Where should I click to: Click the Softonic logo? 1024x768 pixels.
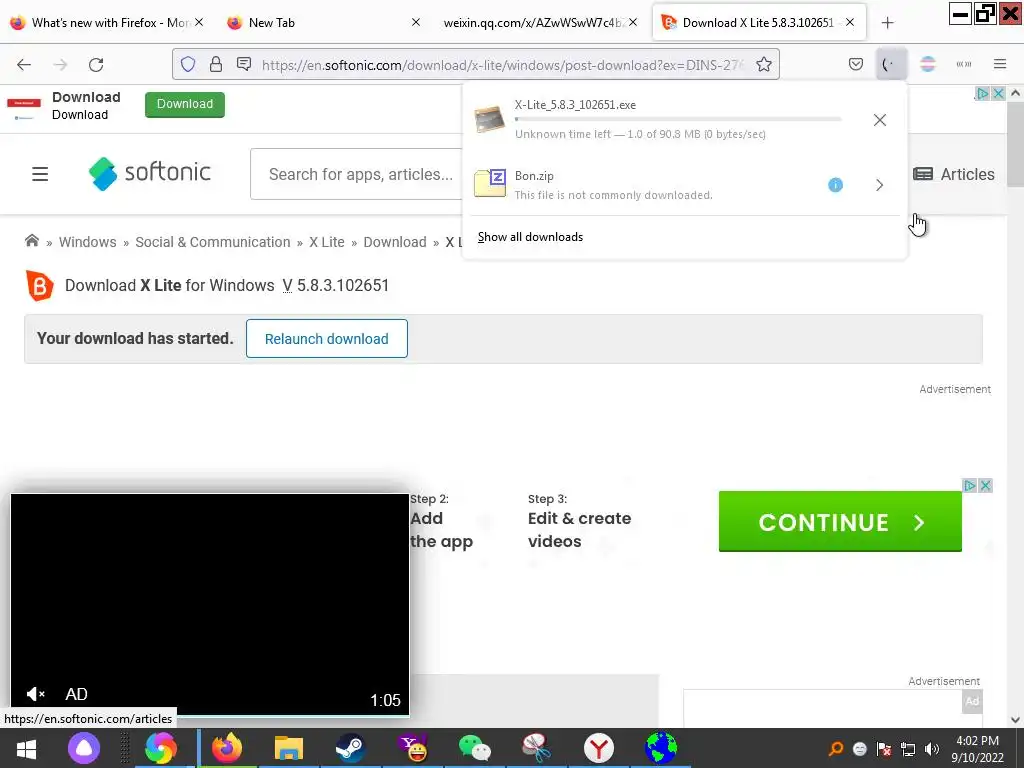coord(150,173)
